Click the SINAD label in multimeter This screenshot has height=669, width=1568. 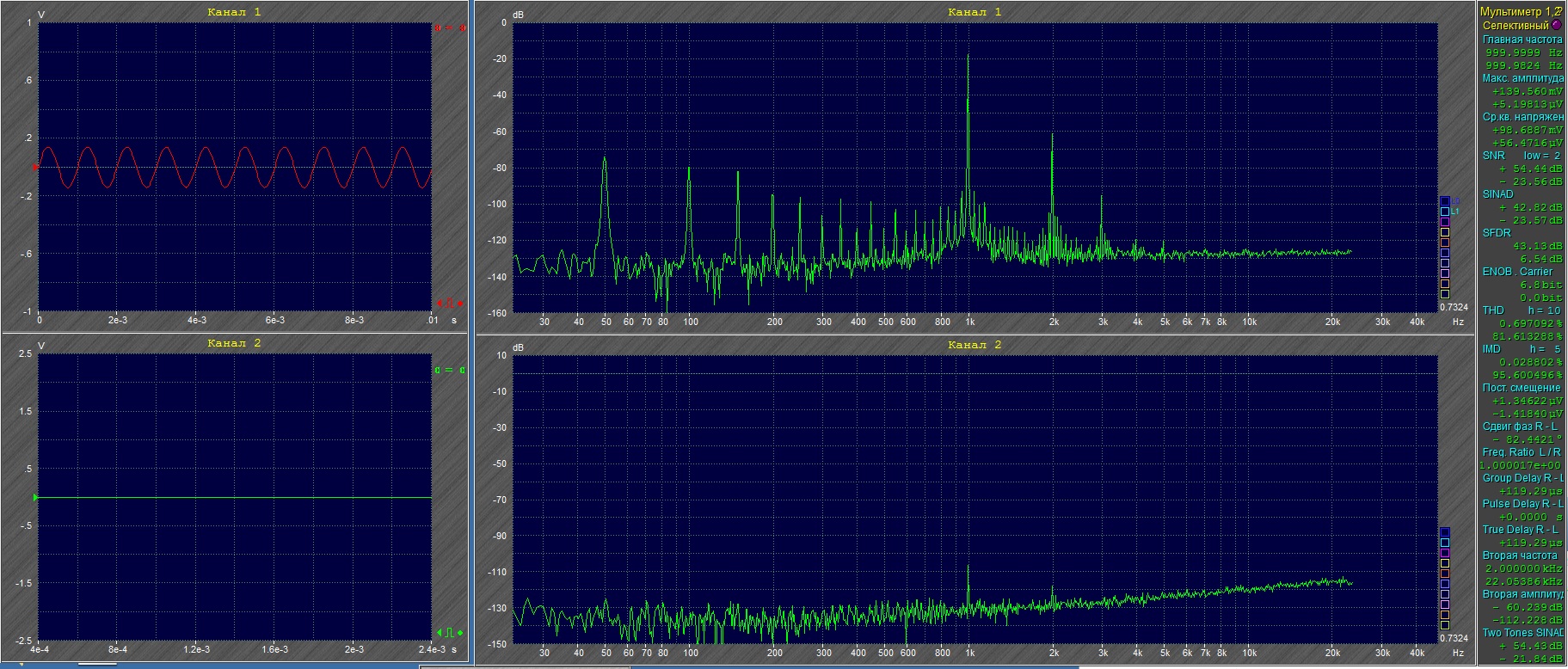click(x=1497, y=193)
